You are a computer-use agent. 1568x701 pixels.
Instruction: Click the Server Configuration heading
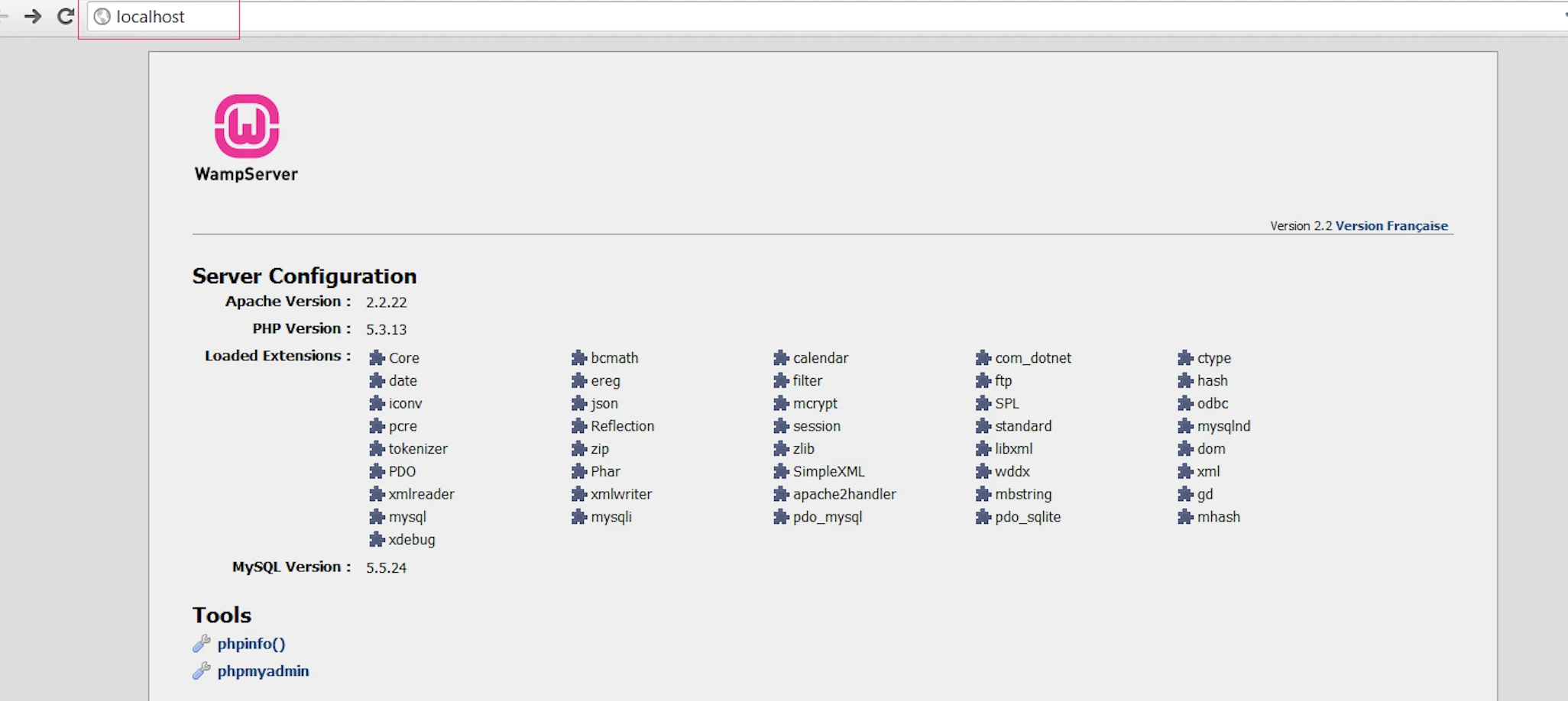(304, 276)
